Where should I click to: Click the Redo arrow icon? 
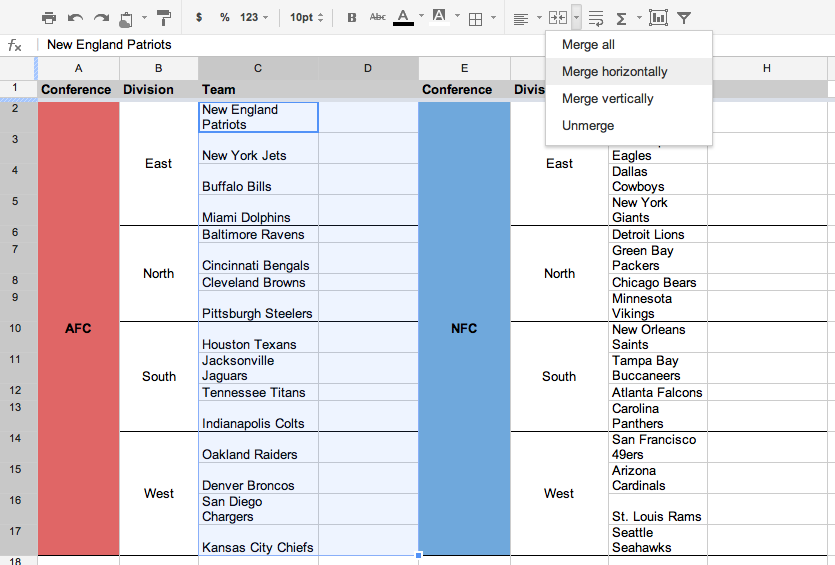click(101, 18)
